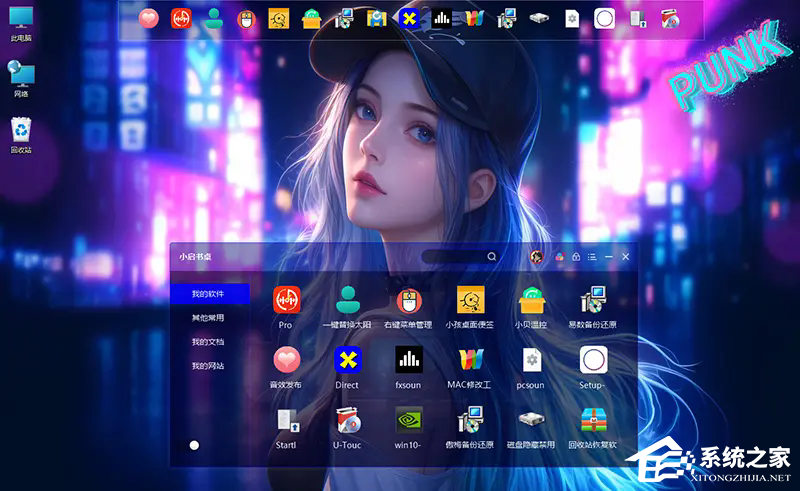Open Pro app in 小启书桌 window
This screenshot has height=491, width=800.
tap(286, 300)
